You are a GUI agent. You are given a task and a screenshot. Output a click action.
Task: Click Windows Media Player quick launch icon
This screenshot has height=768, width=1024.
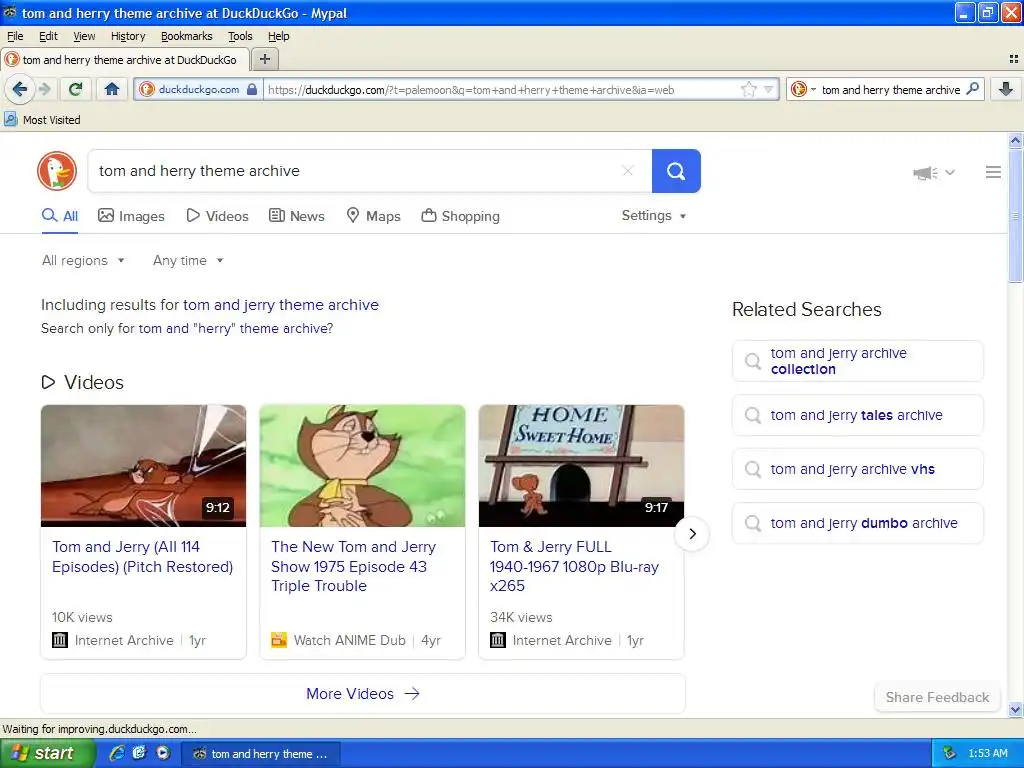(163, 753)
